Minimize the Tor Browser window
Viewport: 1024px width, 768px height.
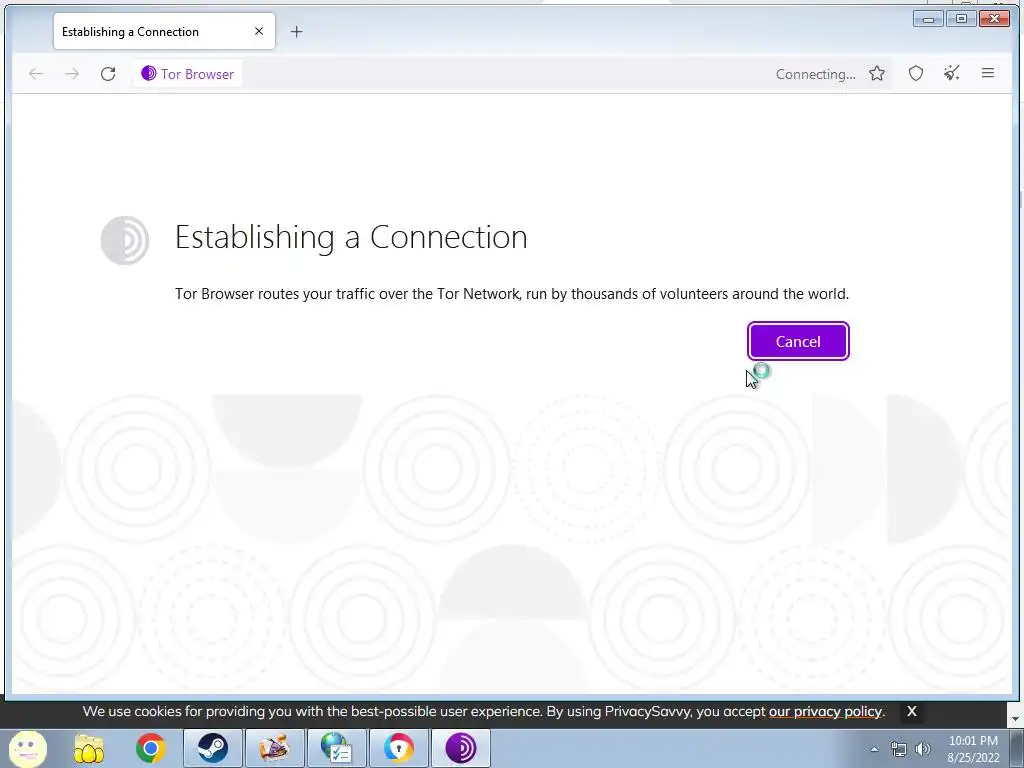point(928,19)
